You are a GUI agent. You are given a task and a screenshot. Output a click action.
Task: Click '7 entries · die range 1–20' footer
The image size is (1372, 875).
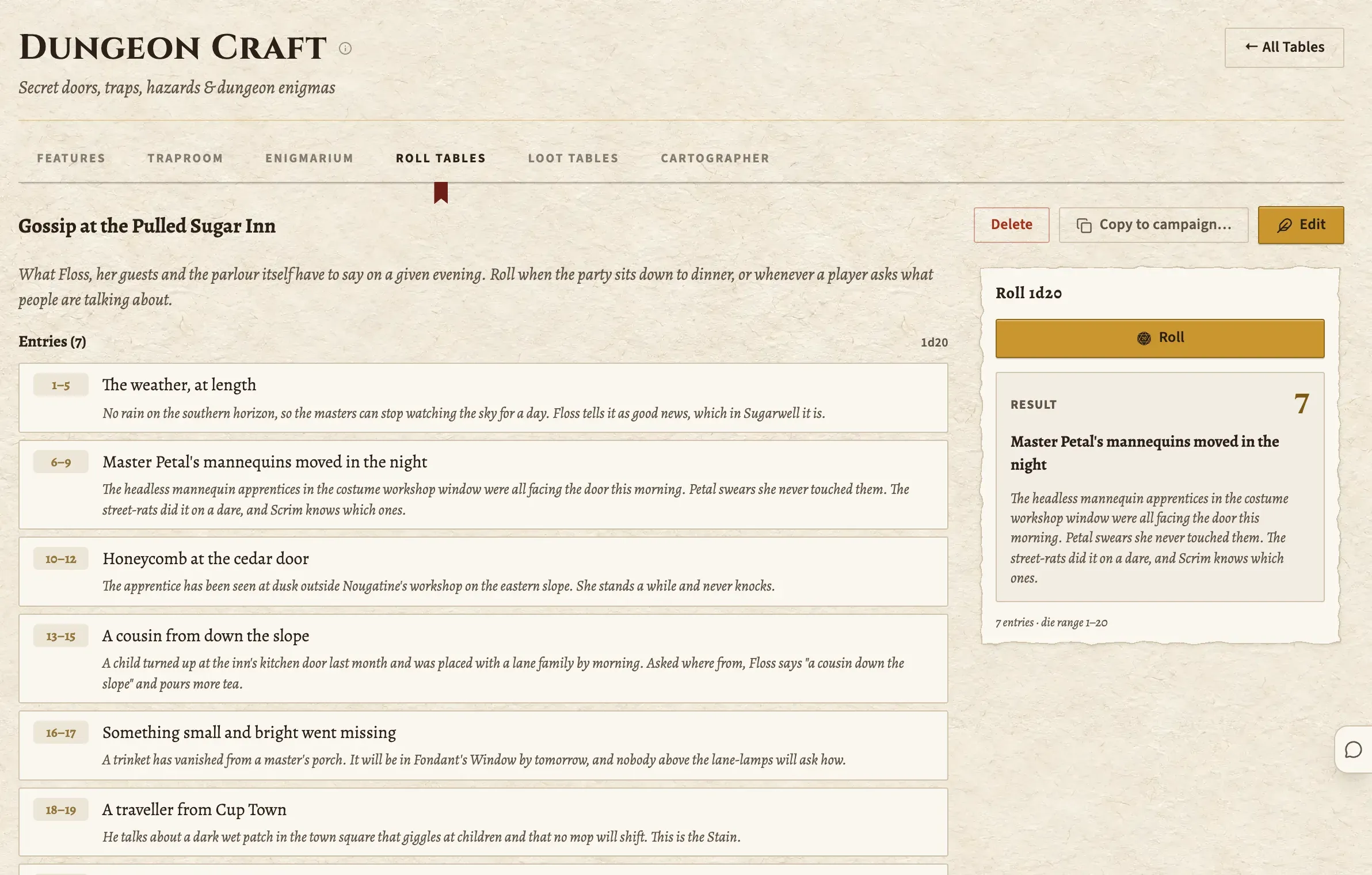[1051, 622]
